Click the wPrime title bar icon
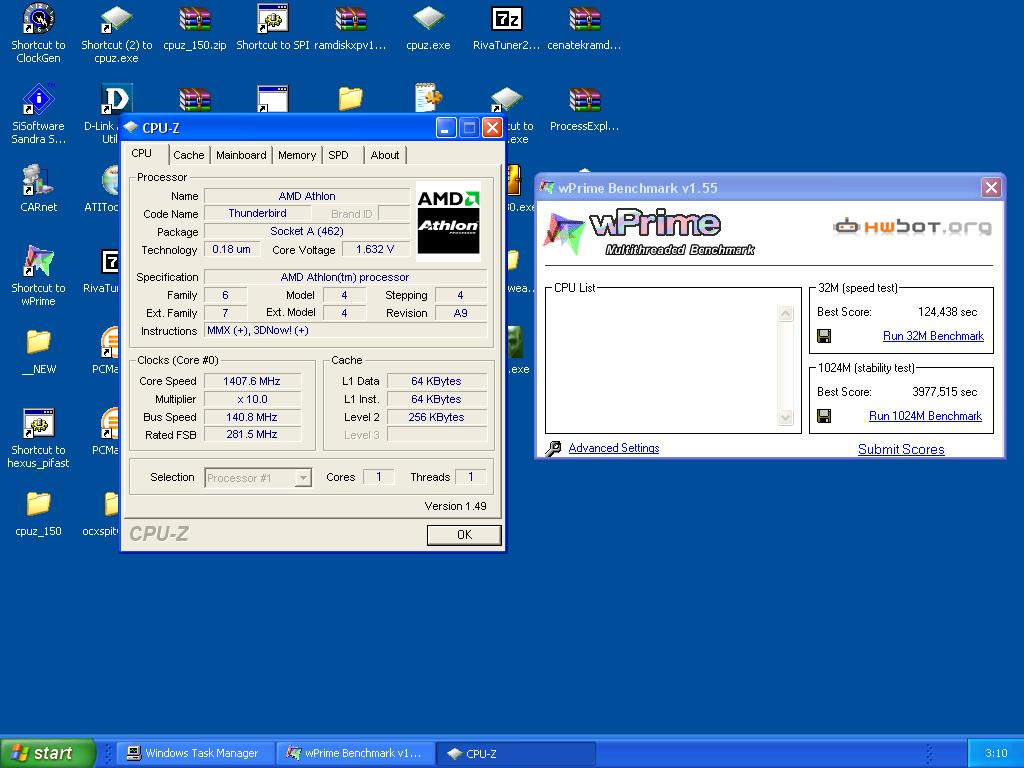Screen dimensions: 1024x768 point(547,188)
